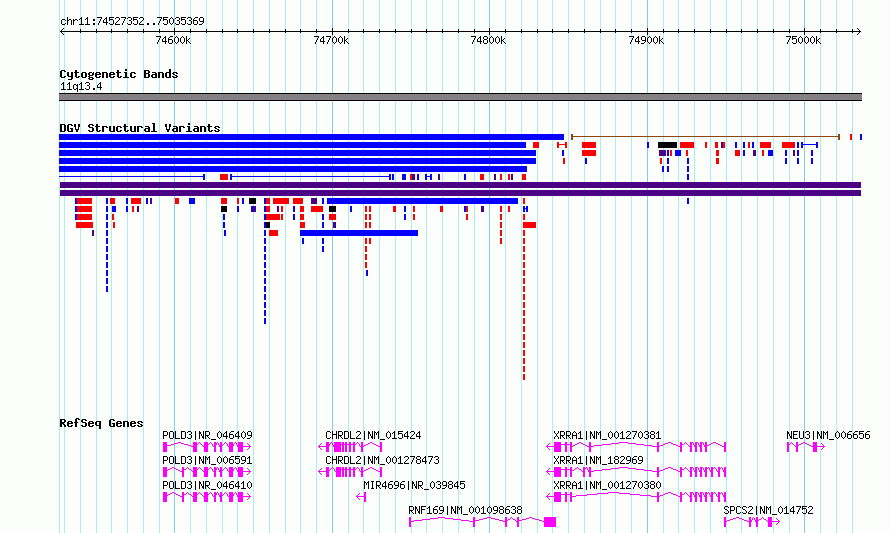Select the lower full-width purple DGV variant
This screenshot has width=890, height=533.
pyautogui.click(x=460, y=193)
